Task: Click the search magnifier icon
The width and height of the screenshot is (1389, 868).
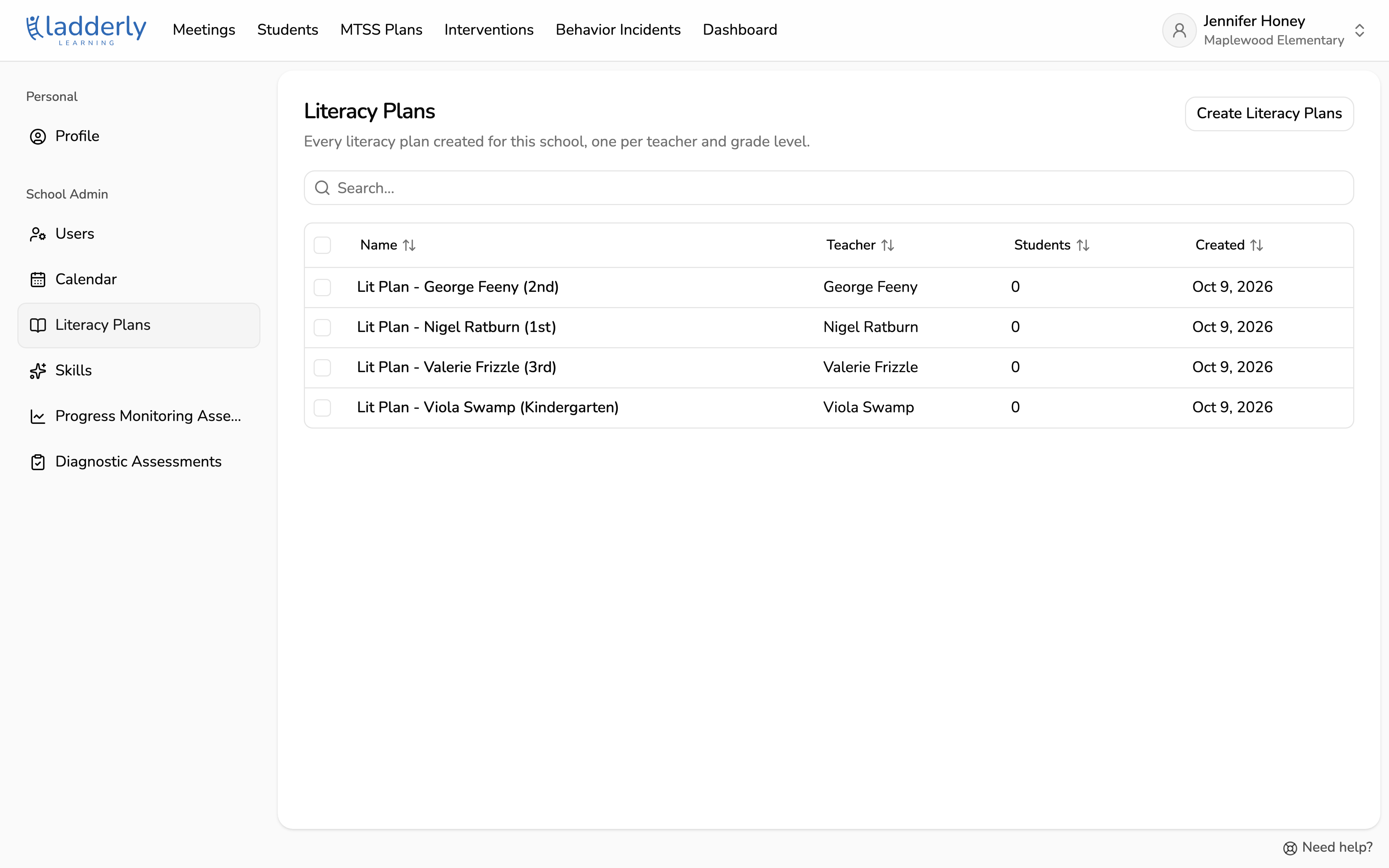Action: (x=323, y=188)
